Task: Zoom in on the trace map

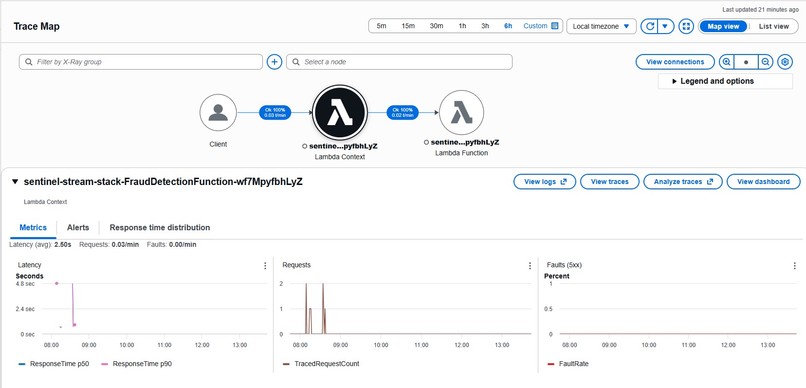Action: pos(727,62)
